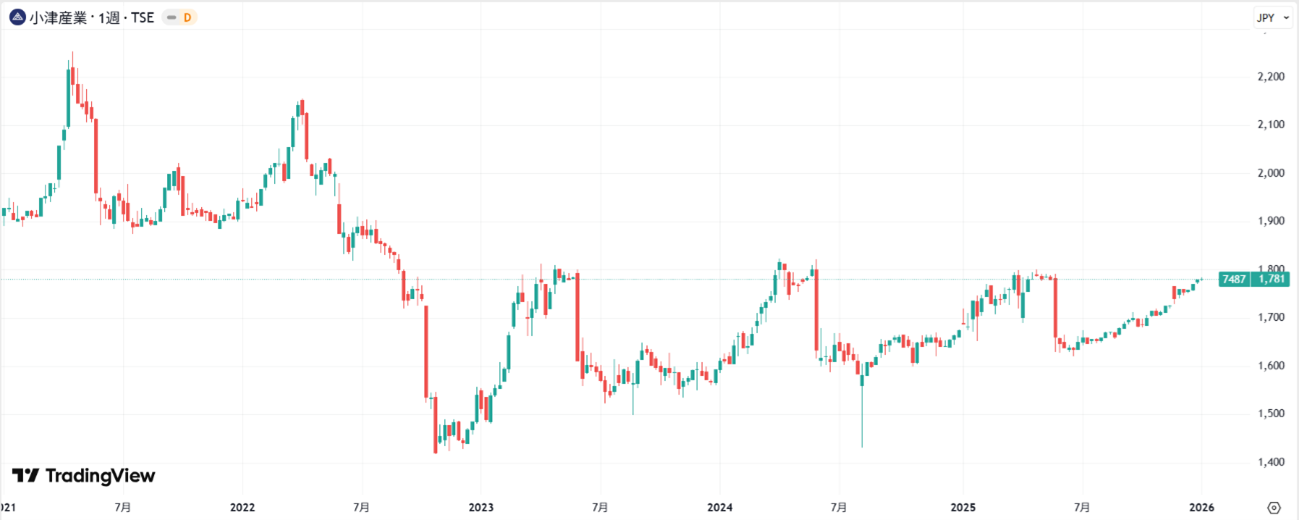Click the 2022 label on the time axis
The height and width of the screenshot is (520, 1299).
click(x=242, y=507)
